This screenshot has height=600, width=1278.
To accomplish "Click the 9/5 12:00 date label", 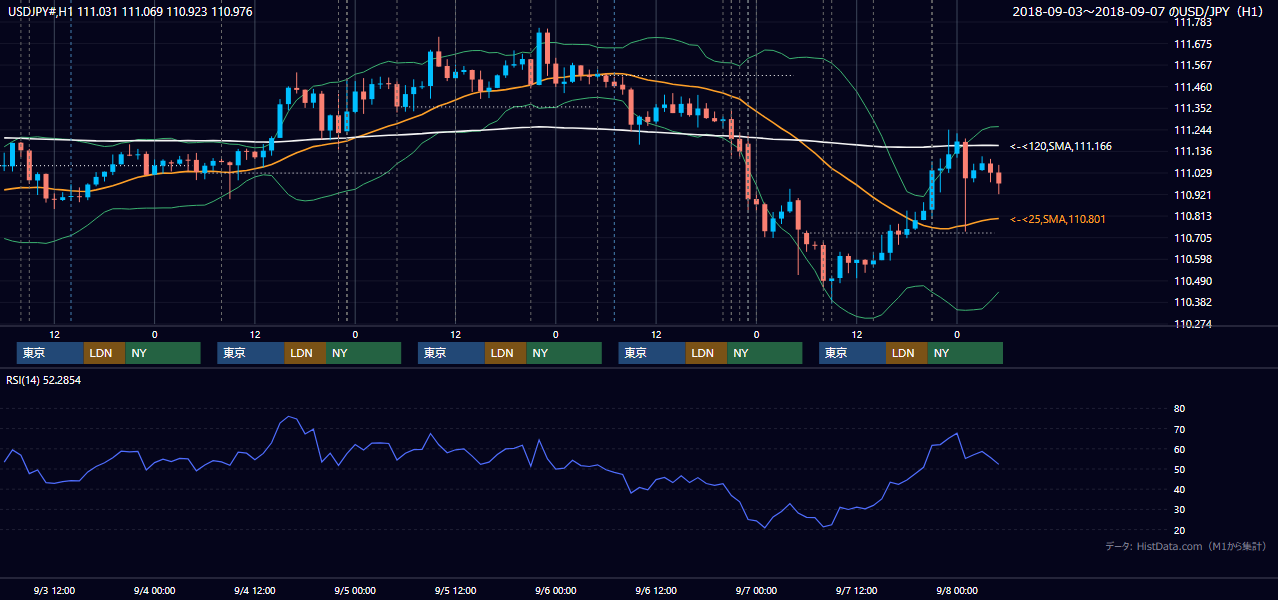I will tap(455, 590).
